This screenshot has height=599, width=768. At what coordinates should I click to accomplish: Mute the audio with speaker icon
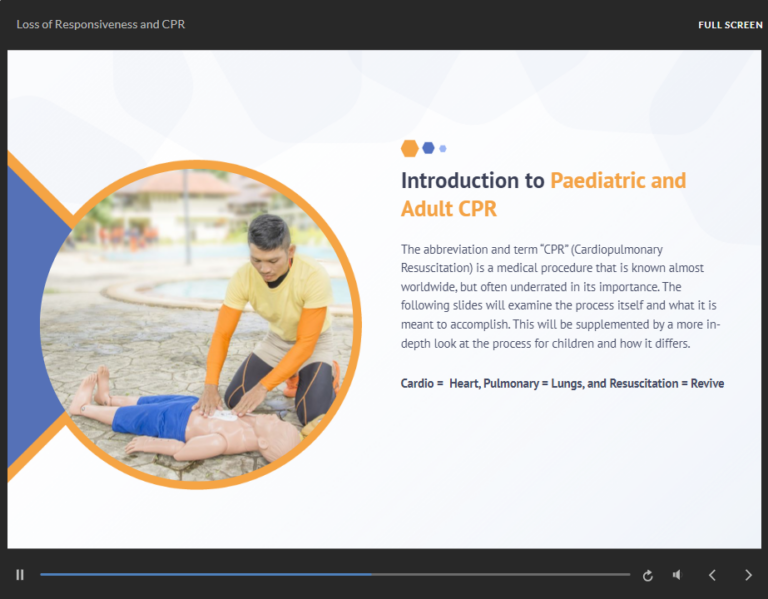[x=677, y=575]
